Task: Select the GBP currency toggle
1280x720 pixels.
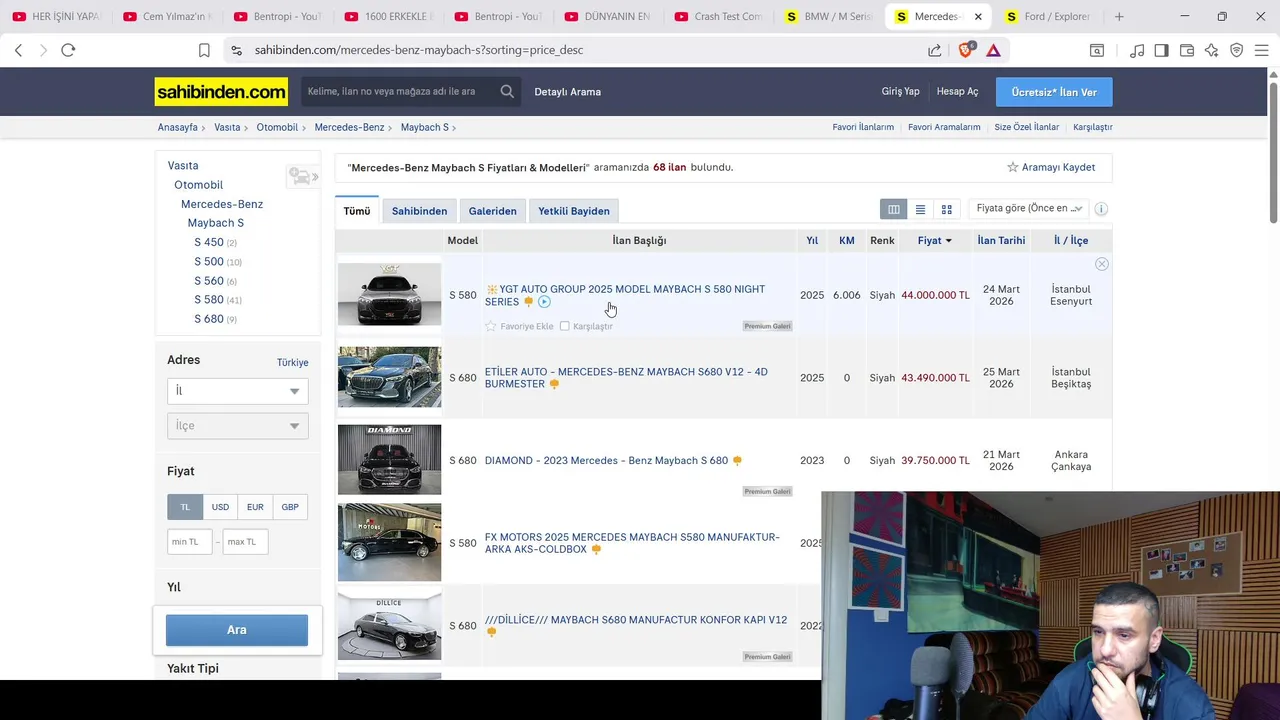Action: tap(290, 507)
